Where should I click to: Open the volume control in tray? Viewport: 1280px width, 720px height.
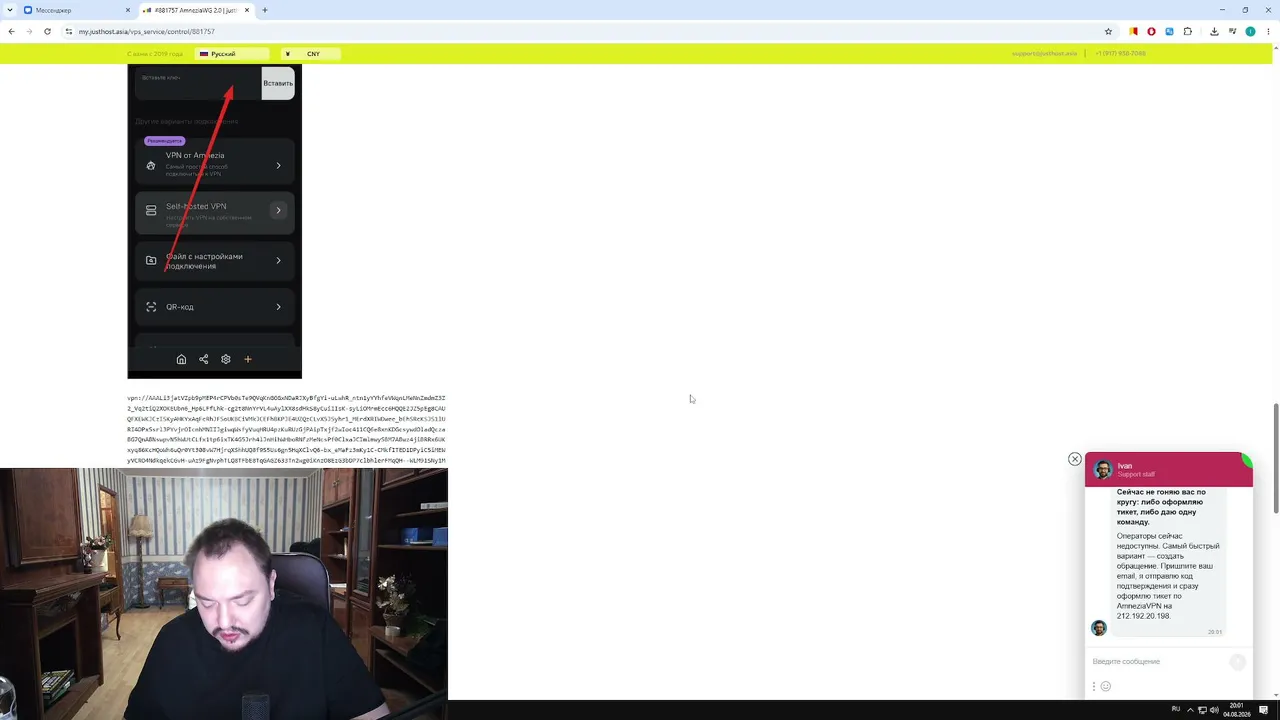(x=1215, y=709)
